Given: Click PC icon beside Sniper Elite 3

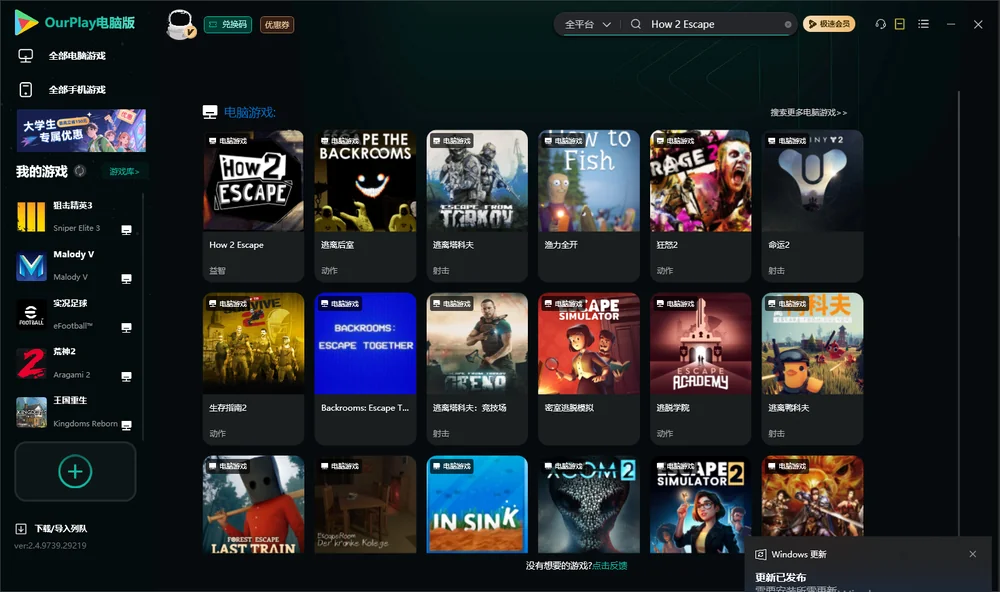Looking at the screenshot, I should click(126, 230).
